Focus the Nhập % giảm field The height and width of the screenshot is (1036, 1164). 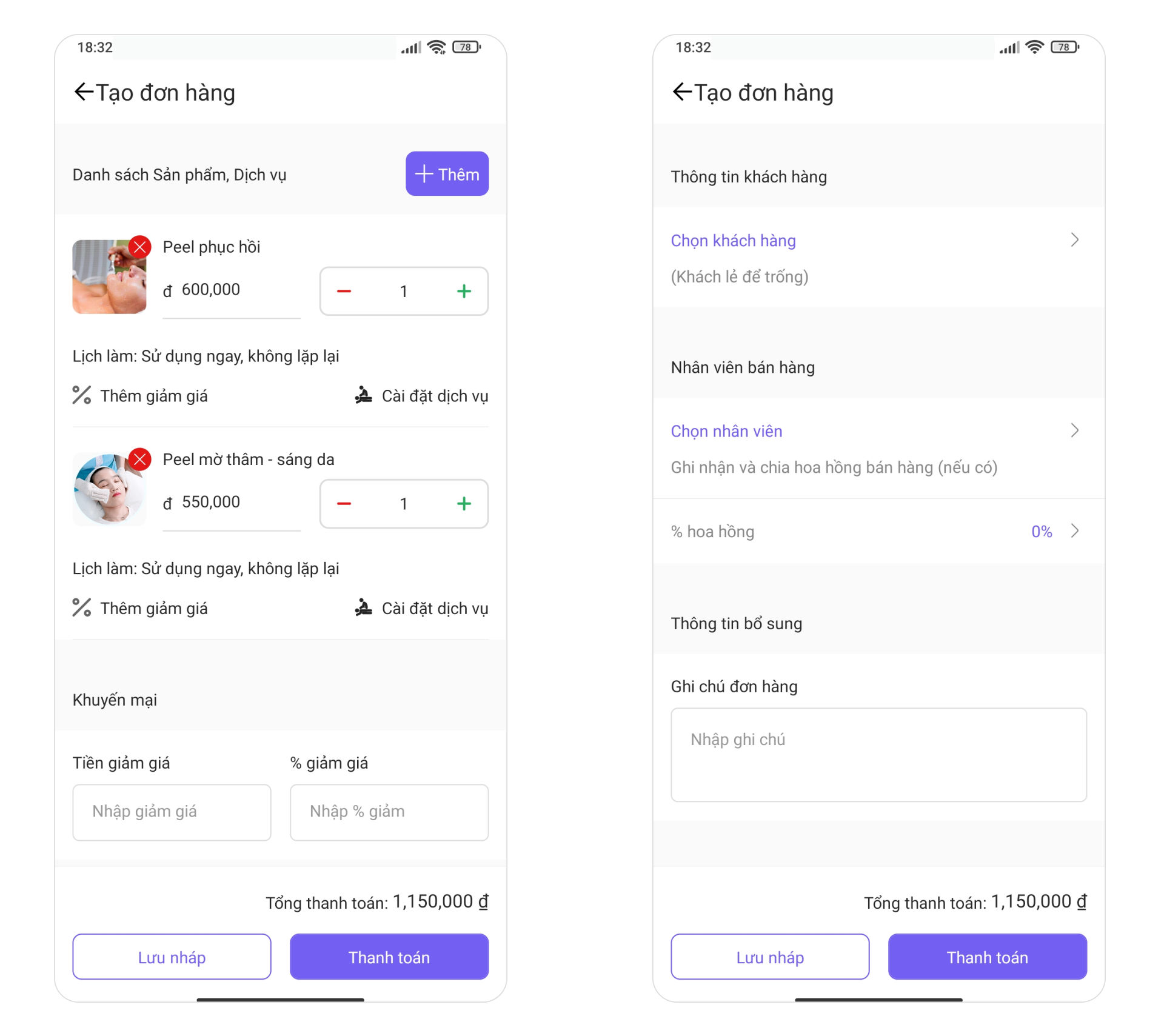click(x=389, y=812)
